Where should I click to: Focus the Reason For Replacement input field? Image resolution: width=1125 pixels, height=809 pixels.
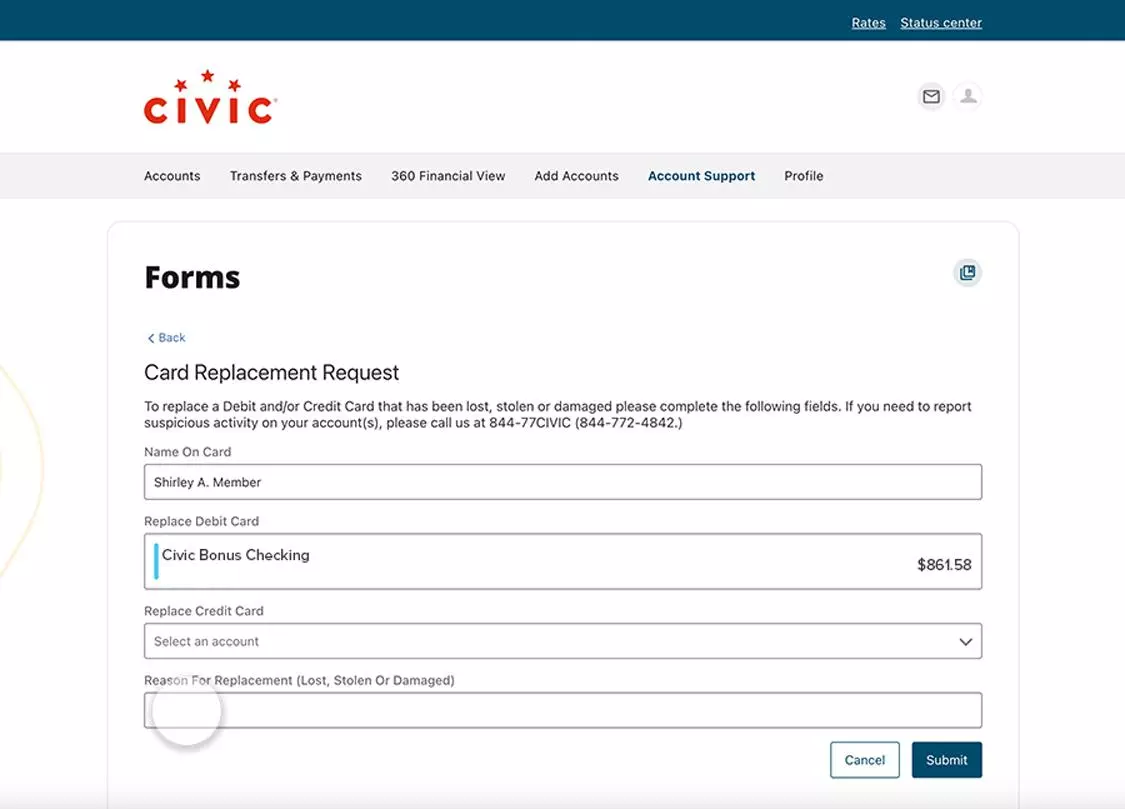pyautogui.click(x=562, y=710)
